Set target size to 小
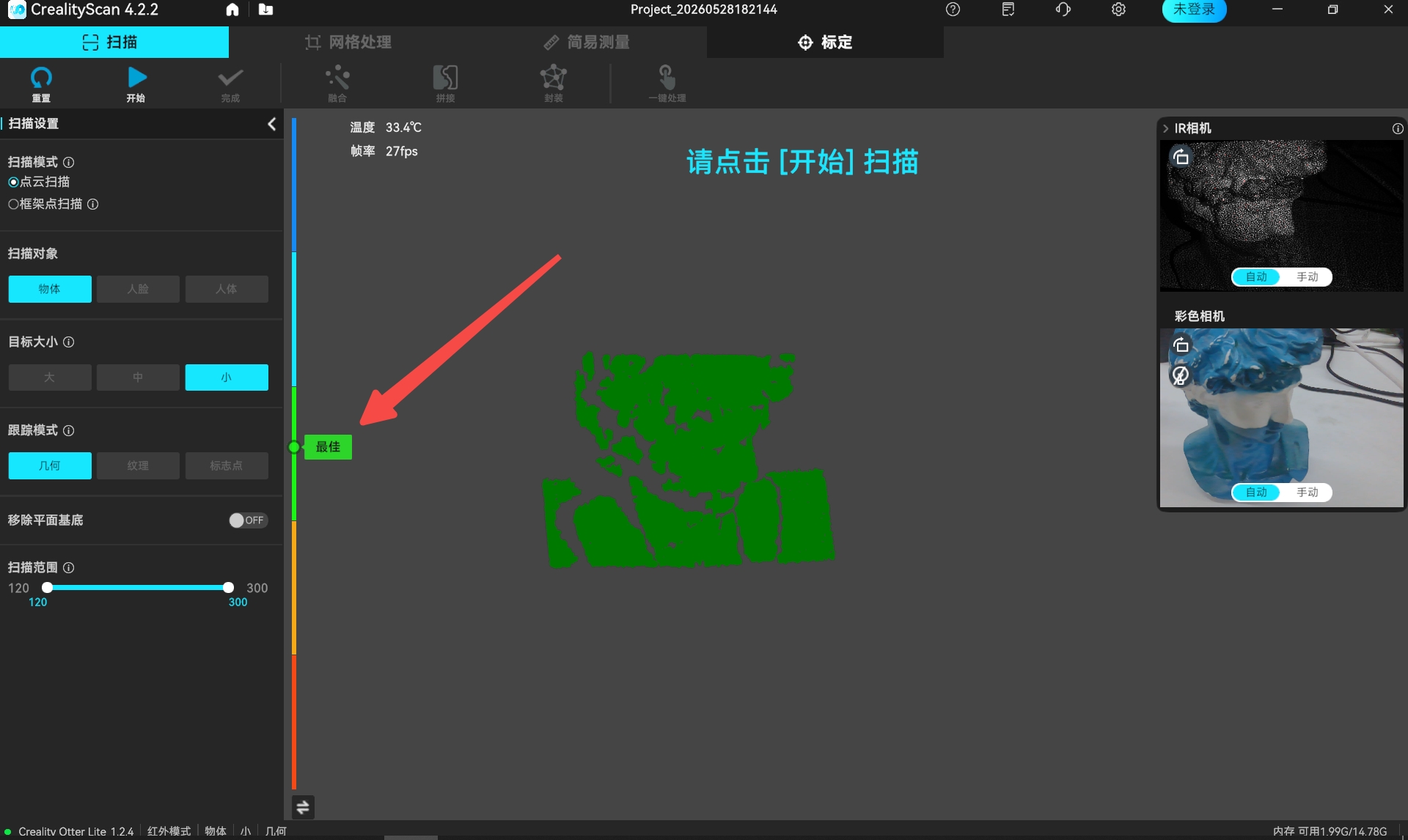The image size is (1408, 840). pos(227,377)
